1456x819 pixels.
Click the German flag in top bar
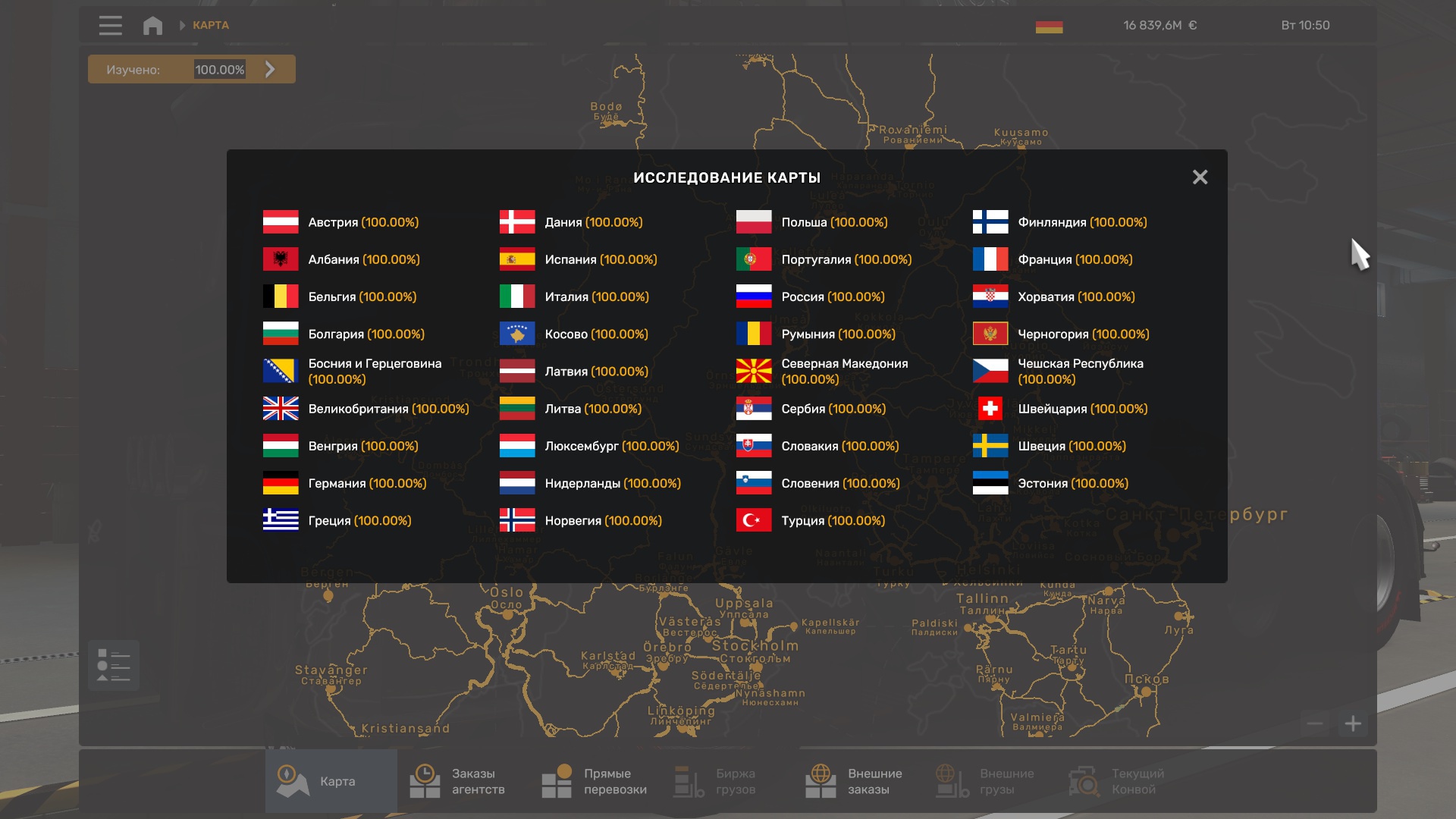pos(1049,27)
